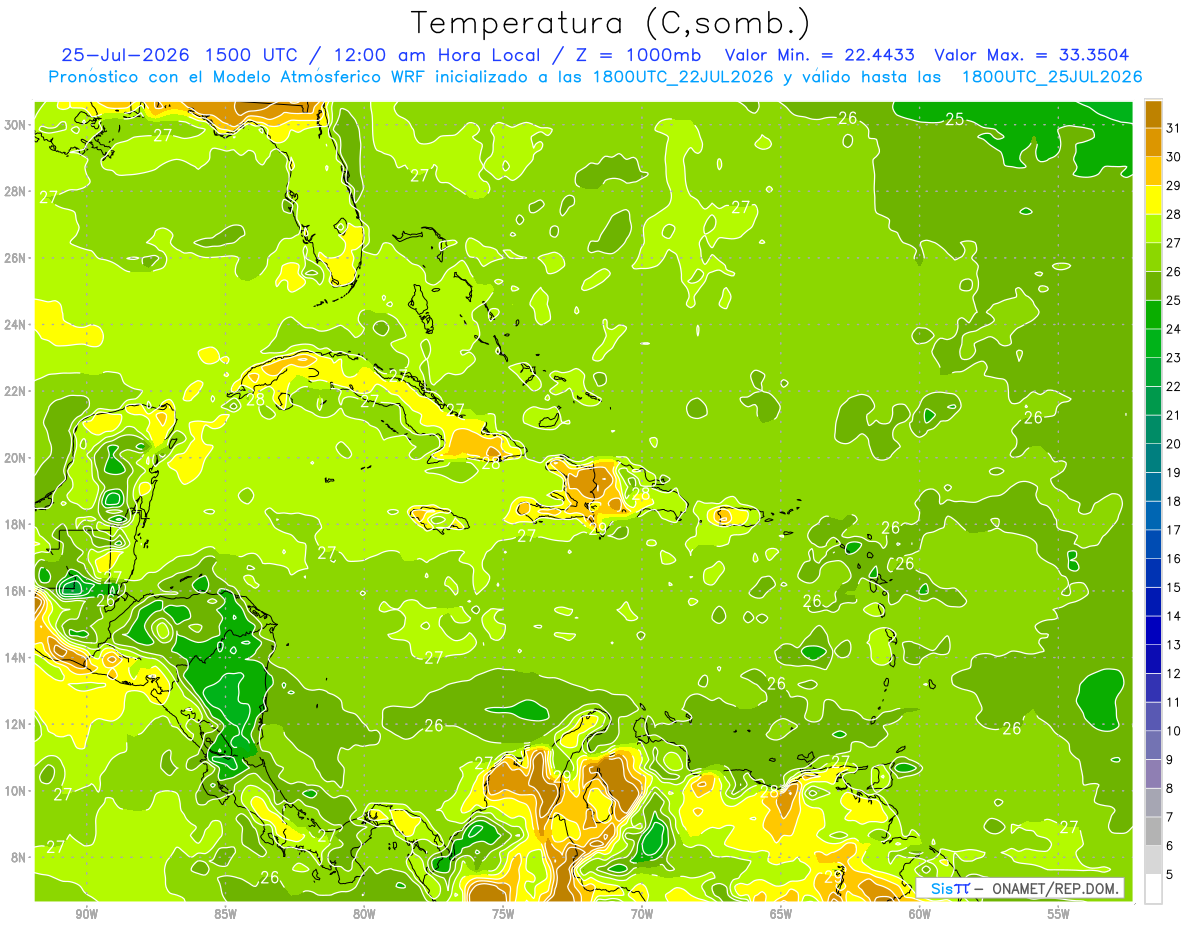The width and height of the screenshot is (1200, 927).
Task: Click the '31' label on the color legend
Action: tap(1174, 127)
